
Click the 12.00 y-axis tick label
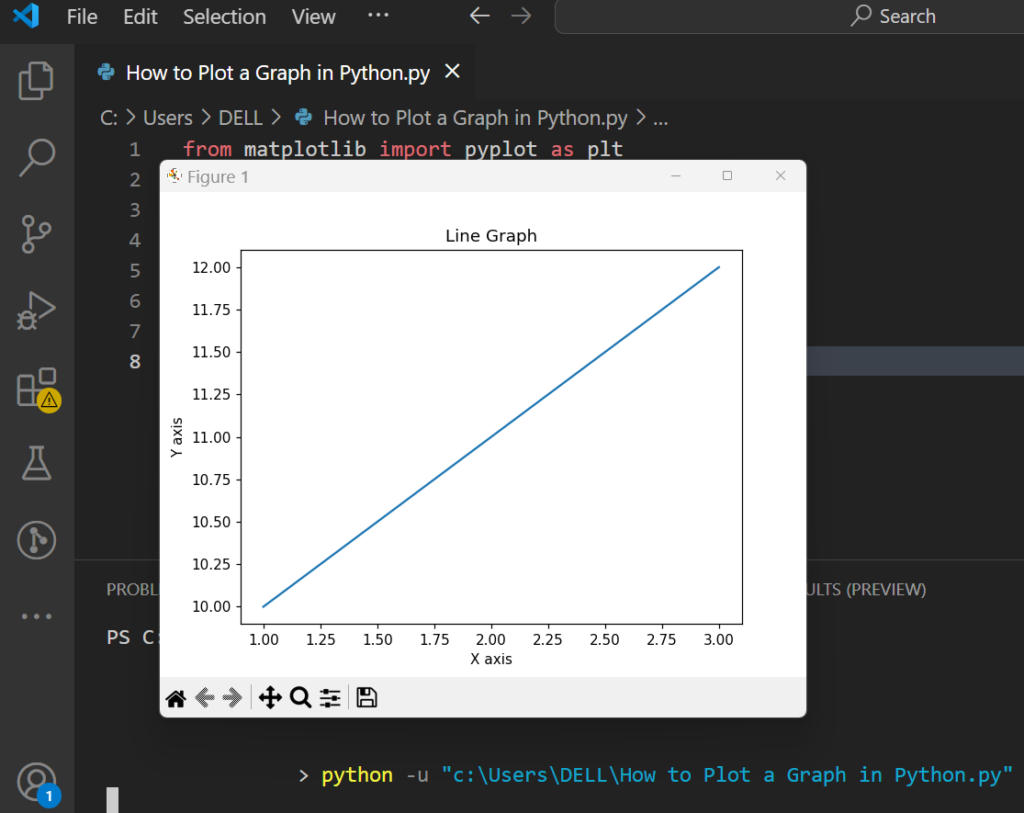[212, 267]
